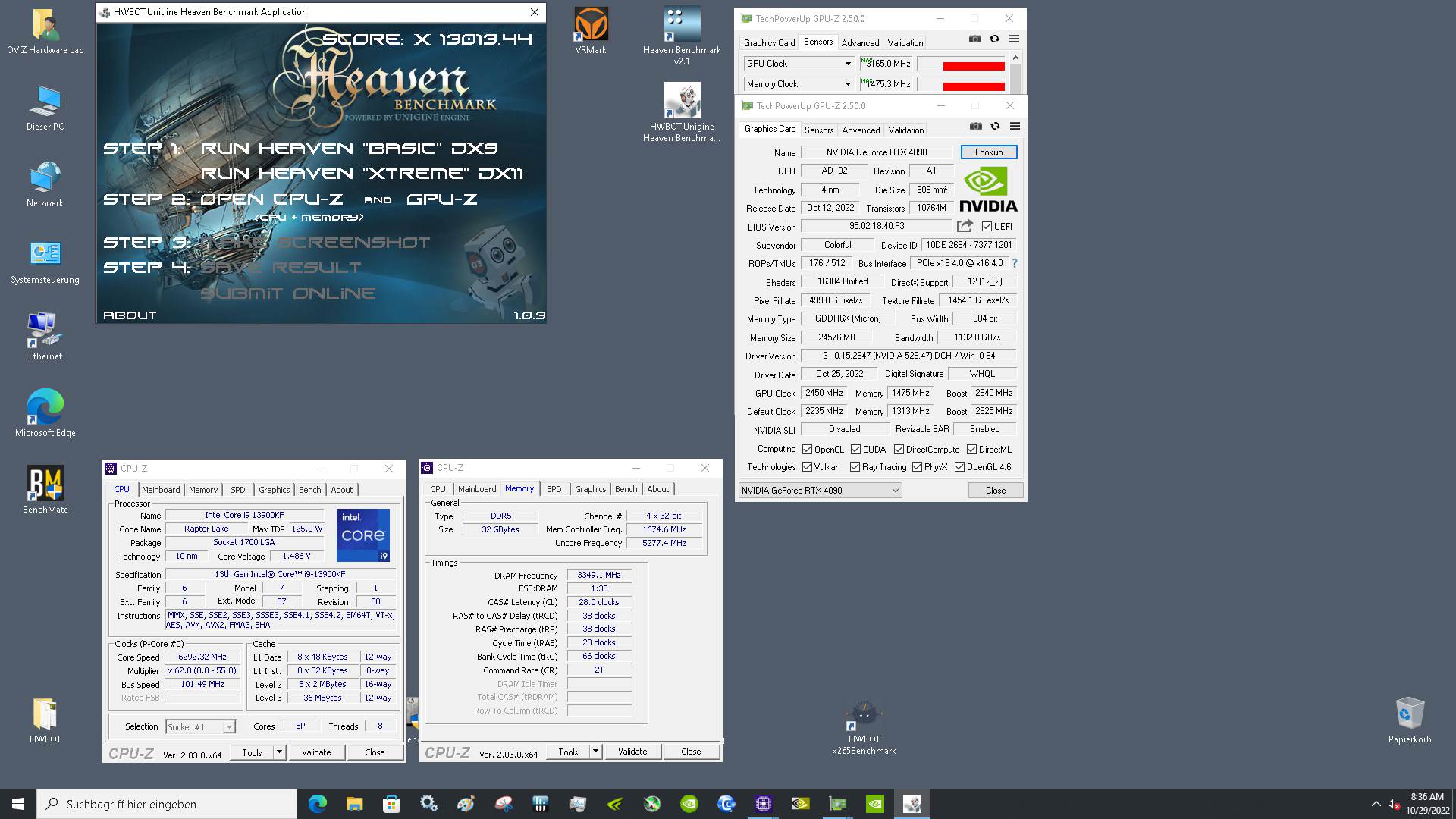Click refresh icon in GPU-Z Sensors window
1456x819 pixels.
click(994, 39)
